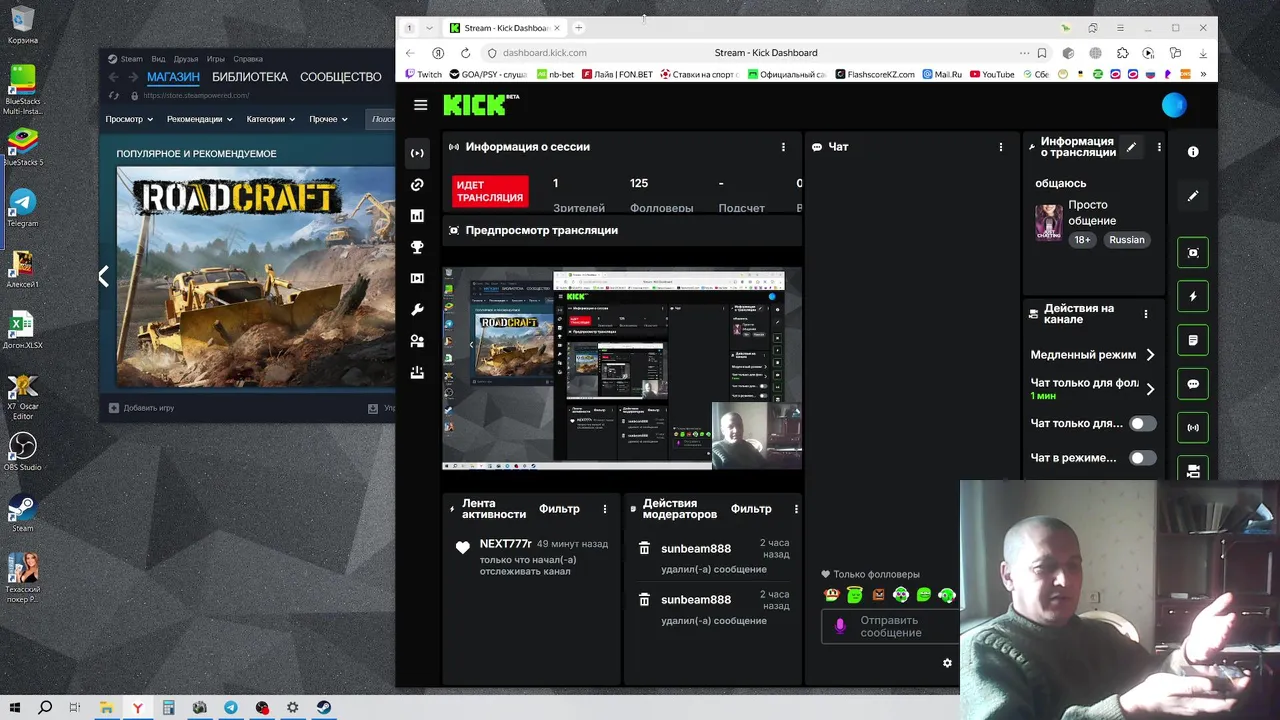Bookmark the page in address bar

1042,53
